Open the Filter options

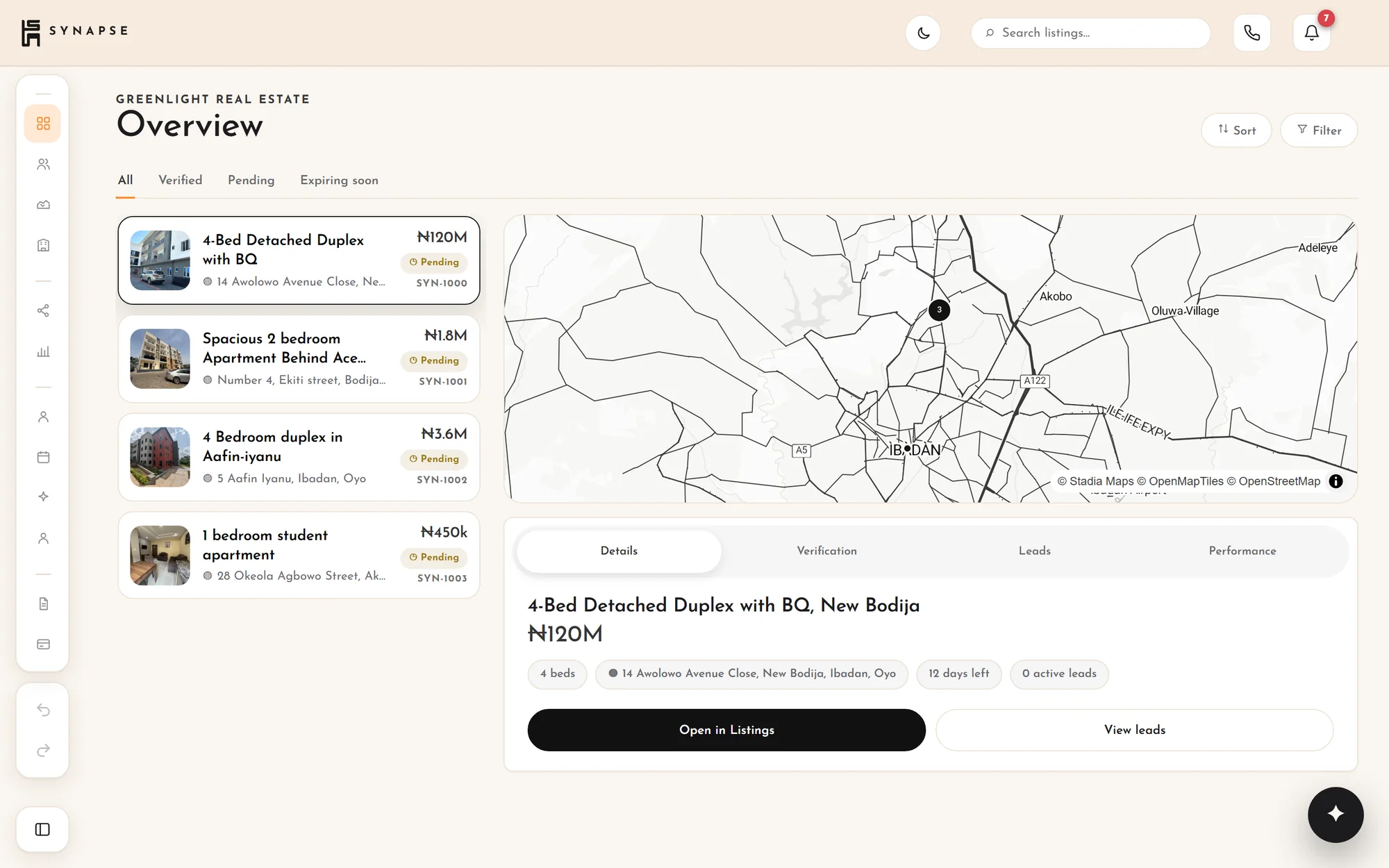(1319, 130)
